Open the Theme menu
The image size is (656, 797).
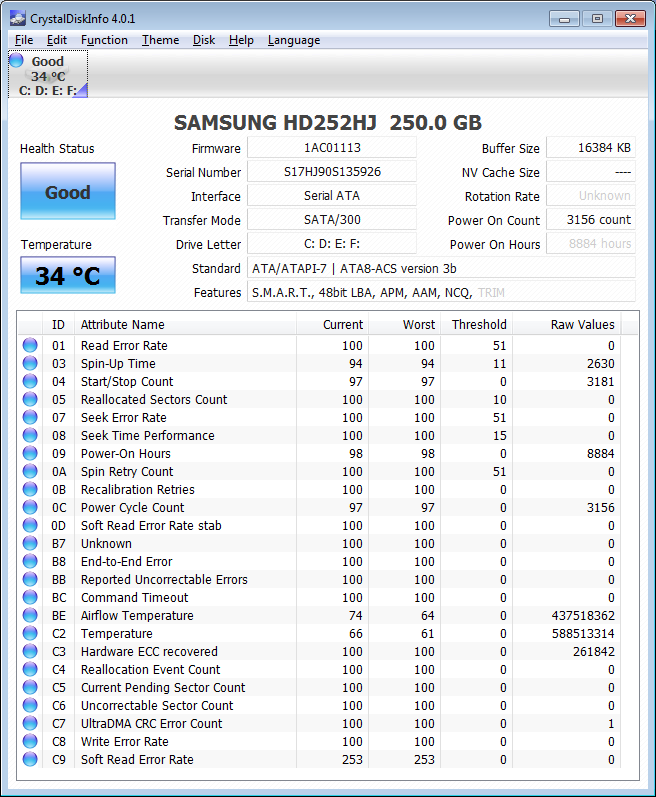(161, 40)
